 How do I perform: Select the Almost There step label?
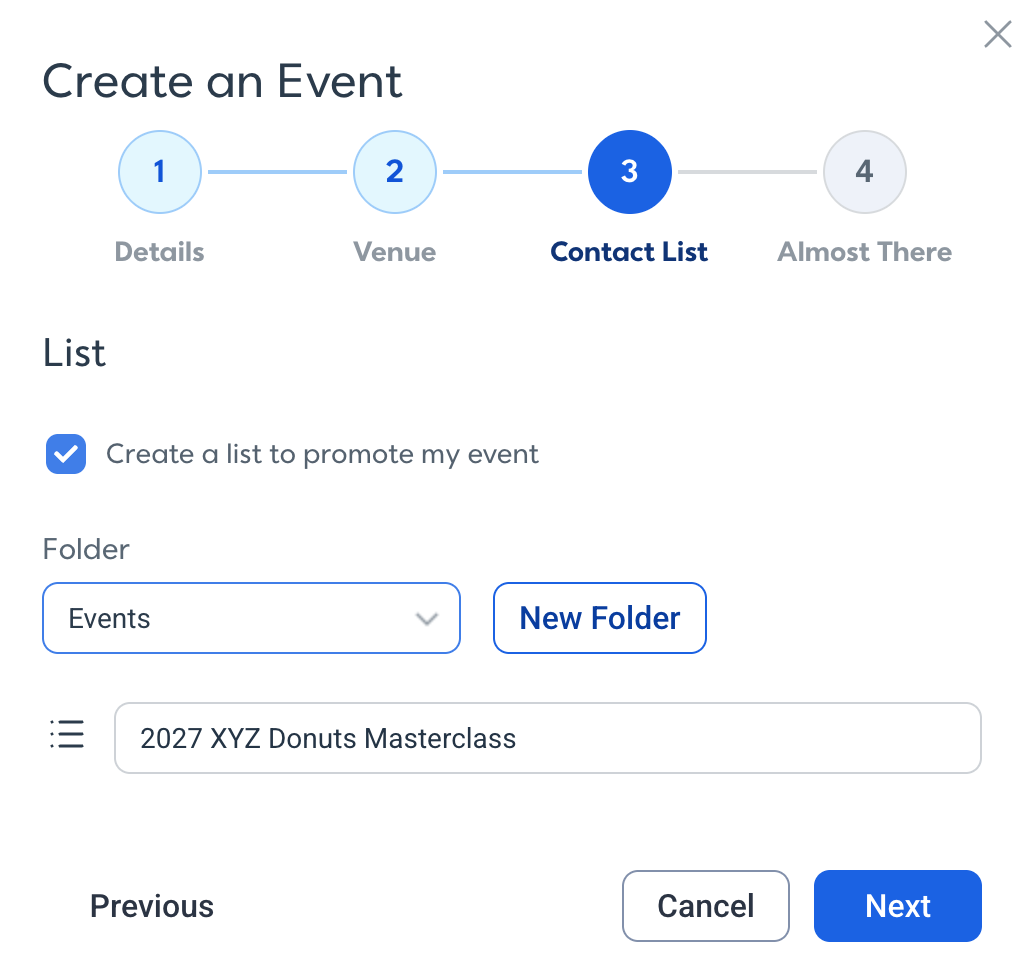(x=864, y=252)
